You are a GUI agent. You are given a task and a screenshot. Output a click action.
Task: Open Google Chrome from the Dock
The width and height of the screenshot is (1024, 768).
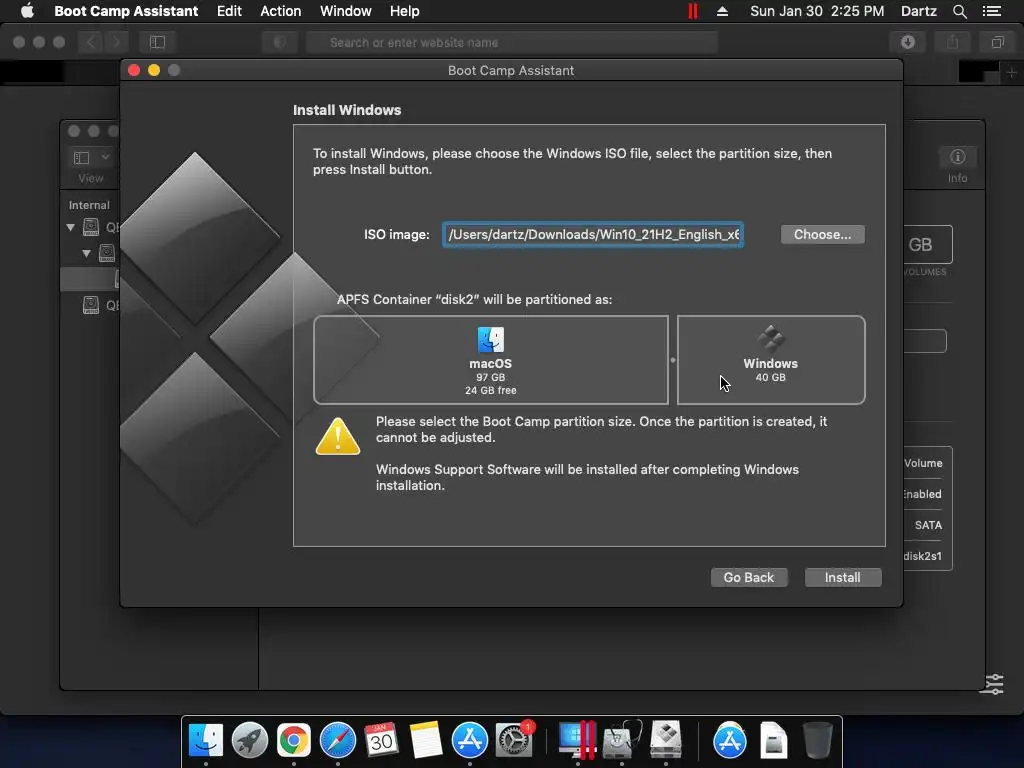(x=293, y=740)
